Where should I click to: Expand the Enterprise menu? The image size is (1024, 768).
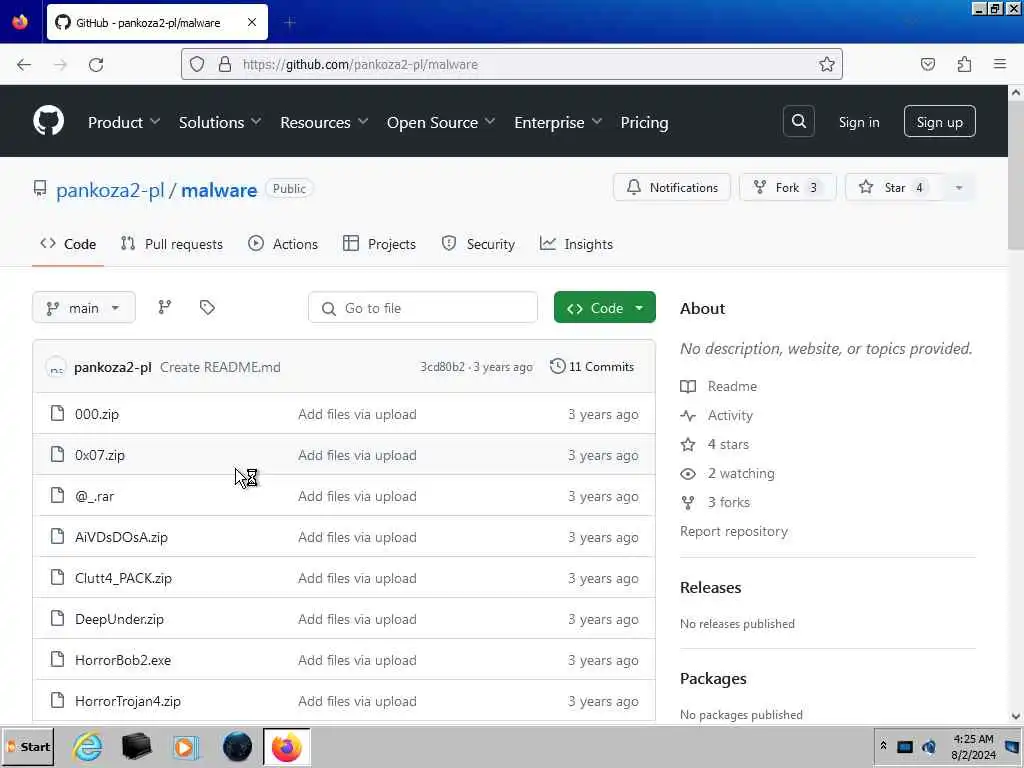tap(558, 122)
